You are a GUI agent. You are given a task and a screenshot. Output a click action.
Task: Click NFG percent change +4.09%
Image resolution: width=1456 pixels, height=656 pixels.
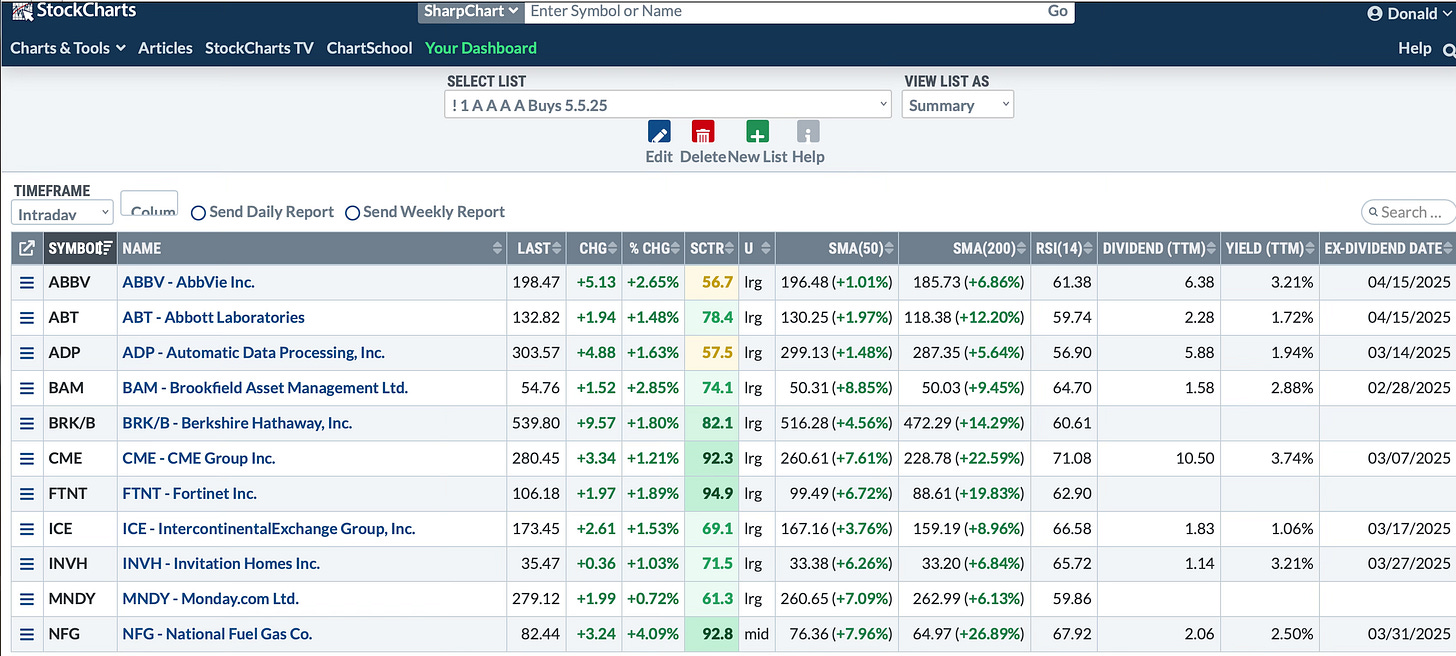click(x=652, y=634)
